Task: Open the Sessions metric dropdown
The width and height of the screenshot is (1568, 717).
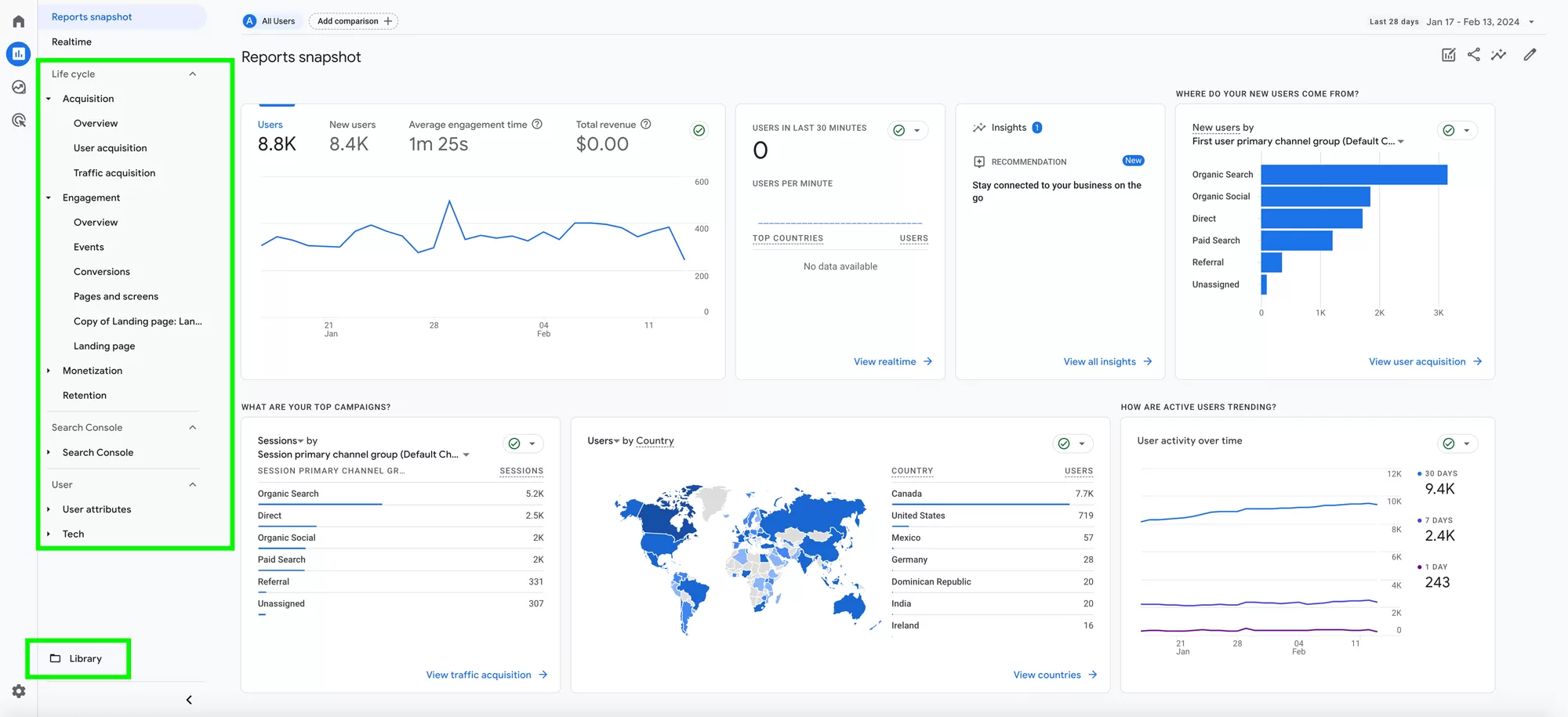Action: [281, 440]
